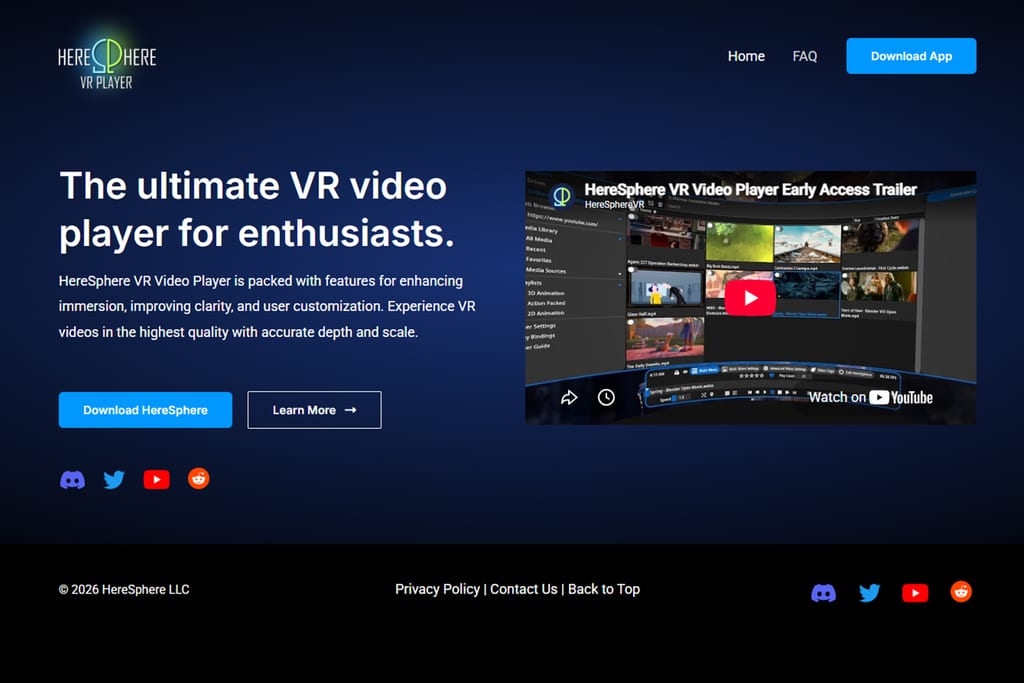This screenshot has height=683, width=1024.
Task: Play the Early Access Trailer video
Action: pyautogui.click(x=750, y=298)
